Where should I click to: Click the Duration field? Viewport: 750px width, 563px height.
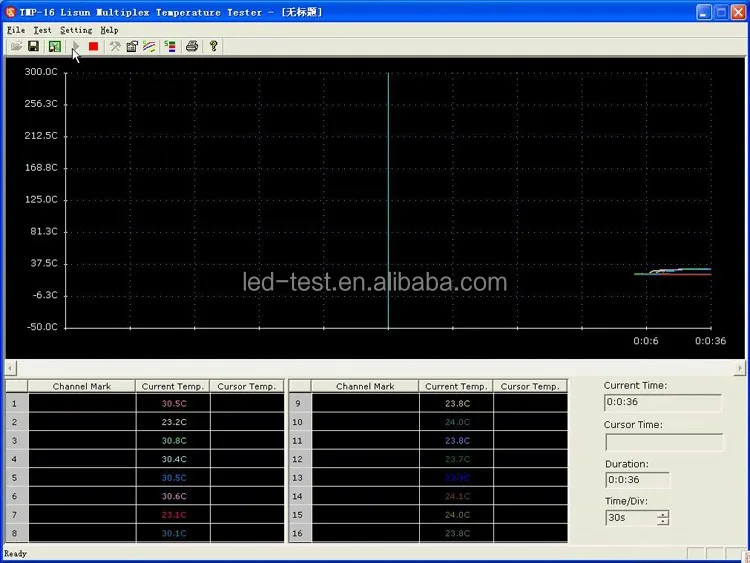tap(638, 480)
